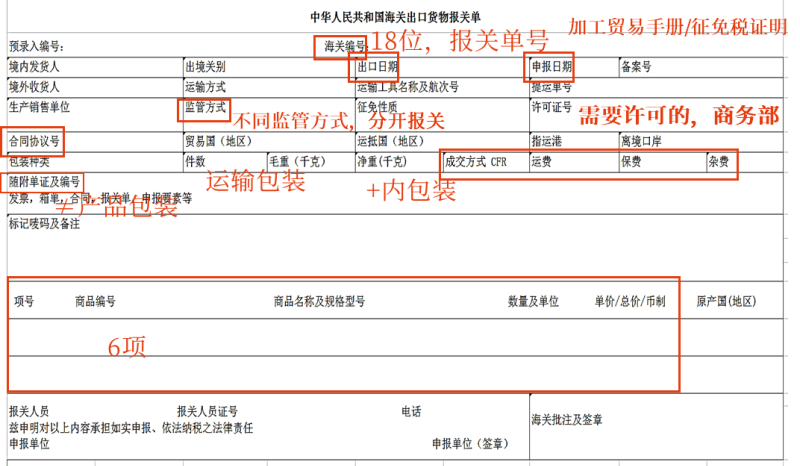
Task: Select the 报关人员证号 label
Action: [207, 411]
